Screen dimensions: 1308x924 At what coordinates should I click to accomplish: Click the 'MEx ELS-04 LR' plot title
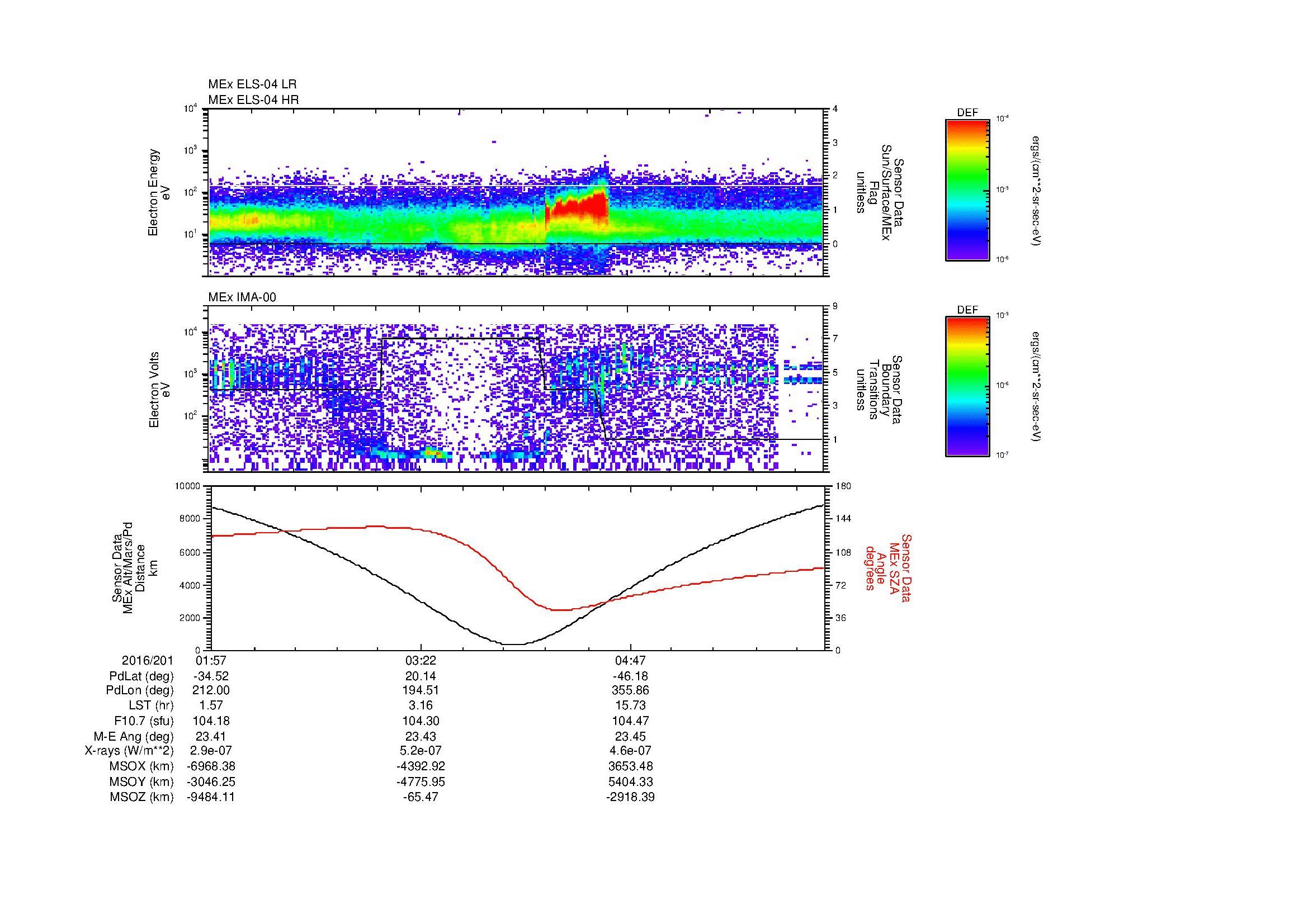252,84
